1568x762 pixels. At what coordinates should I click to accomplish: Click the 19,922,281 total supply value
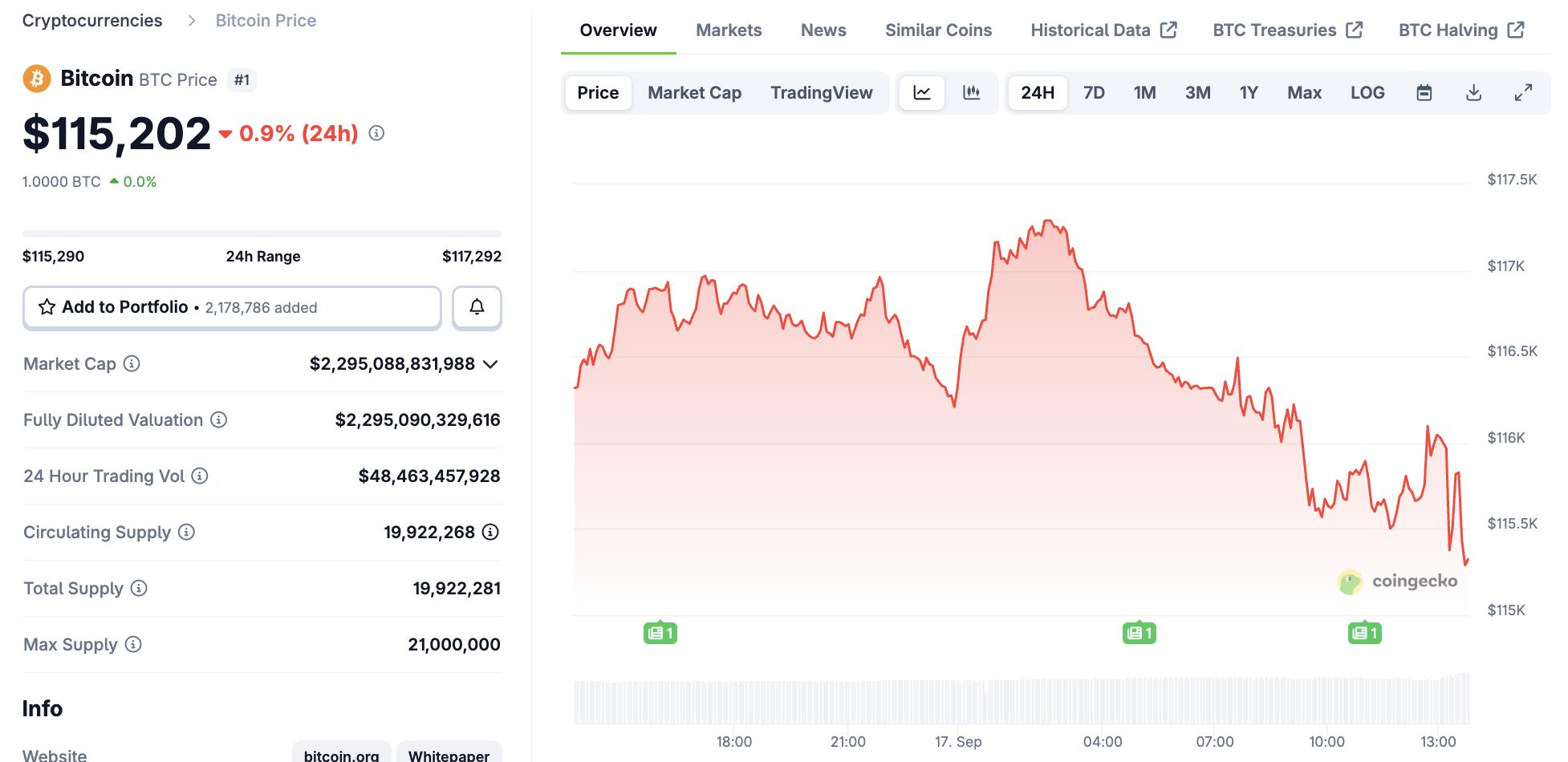[x=457, y=589]
